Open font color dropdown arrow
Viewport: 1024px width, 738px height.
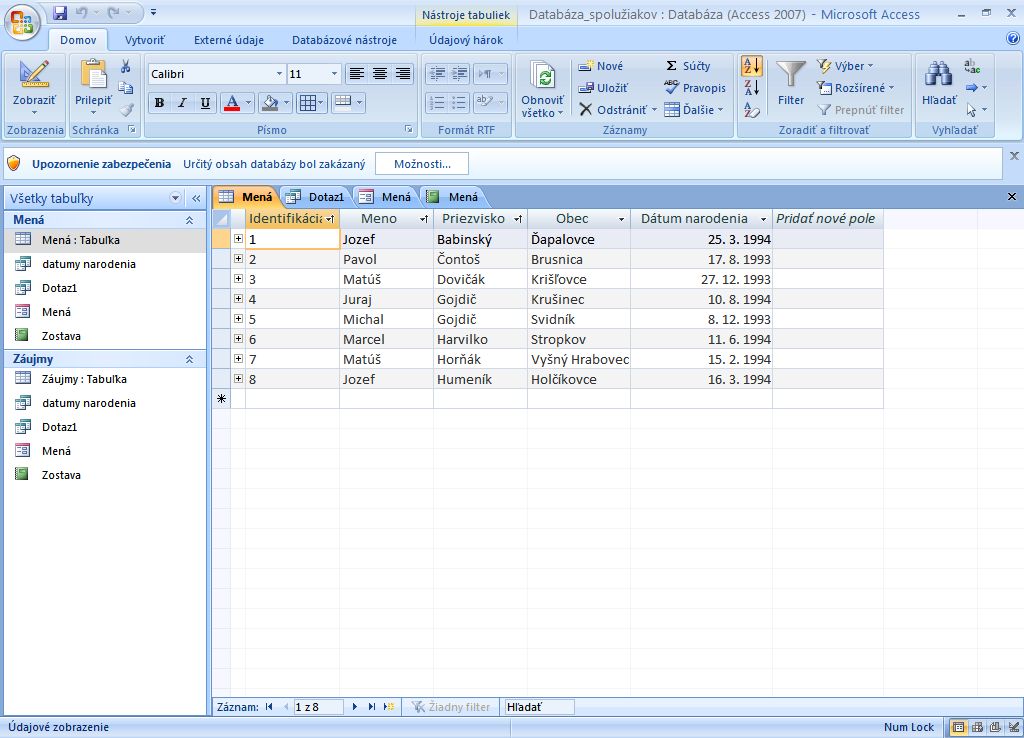(x=248, y=103)
